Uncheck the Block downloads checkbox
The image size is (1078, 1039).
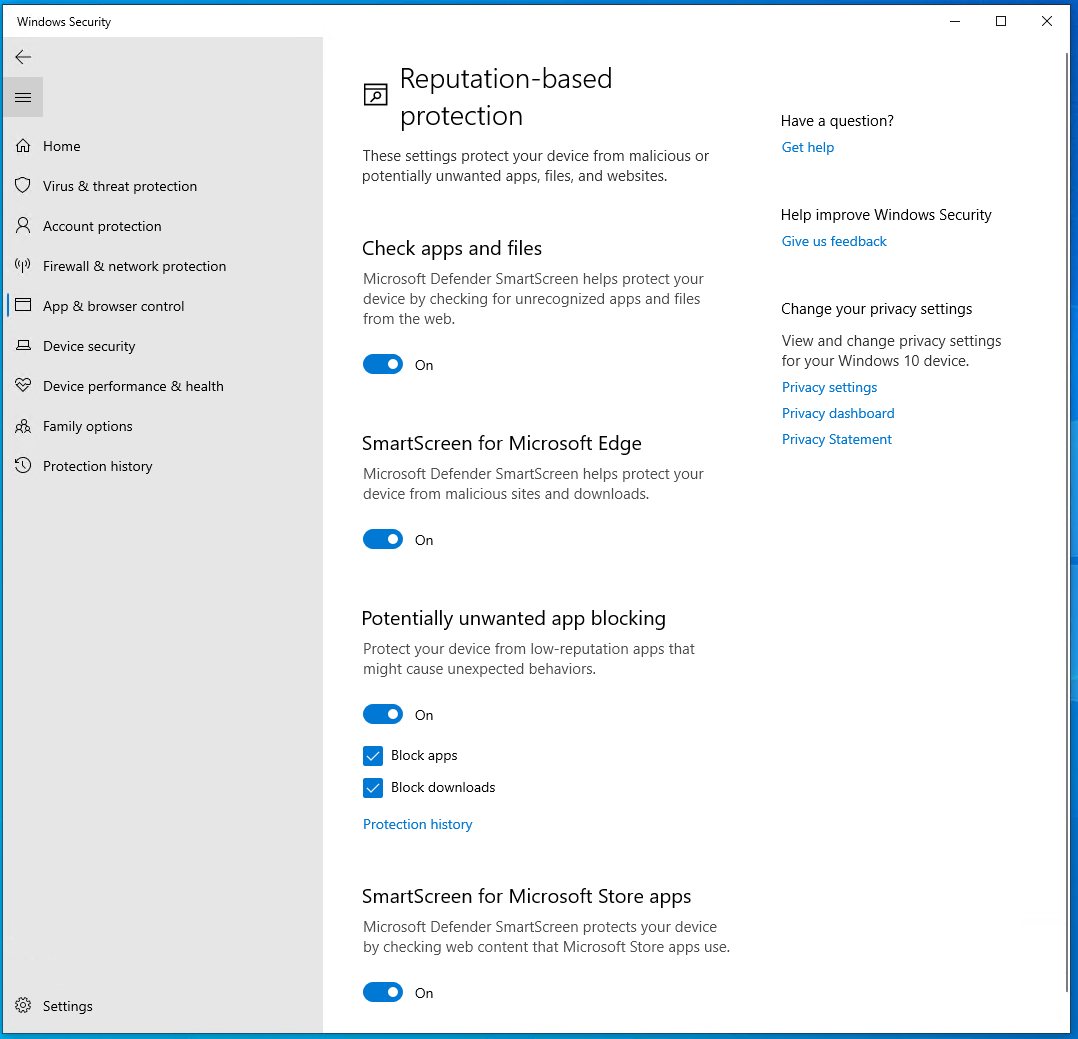tap(373, 788)
